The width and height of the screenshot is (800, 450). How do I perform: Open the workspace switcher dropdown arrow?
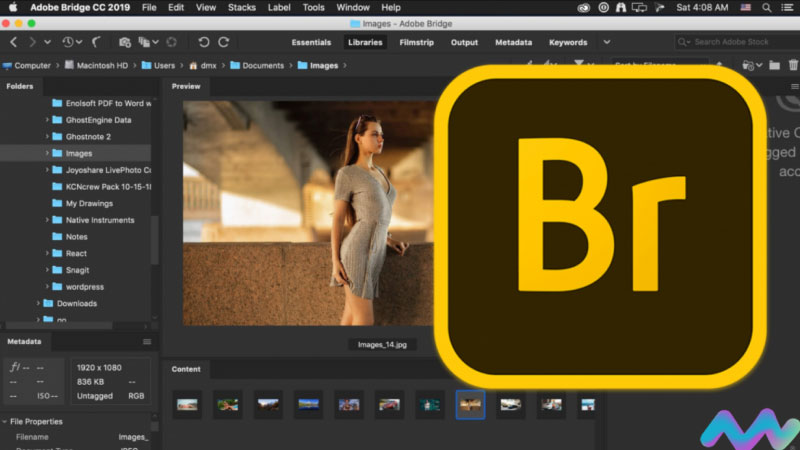pos(607,42)
